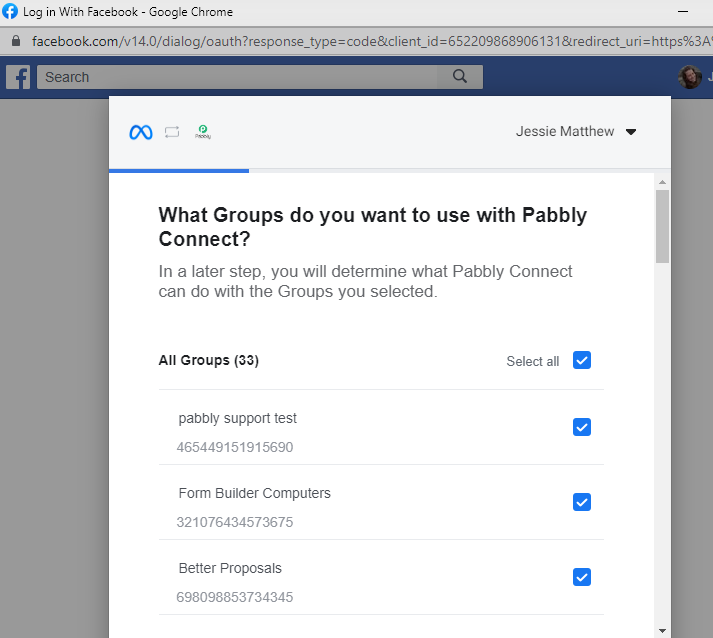Click the vertical scrollbar thumb
Screen dimensions: 713x638
point(663,226)
